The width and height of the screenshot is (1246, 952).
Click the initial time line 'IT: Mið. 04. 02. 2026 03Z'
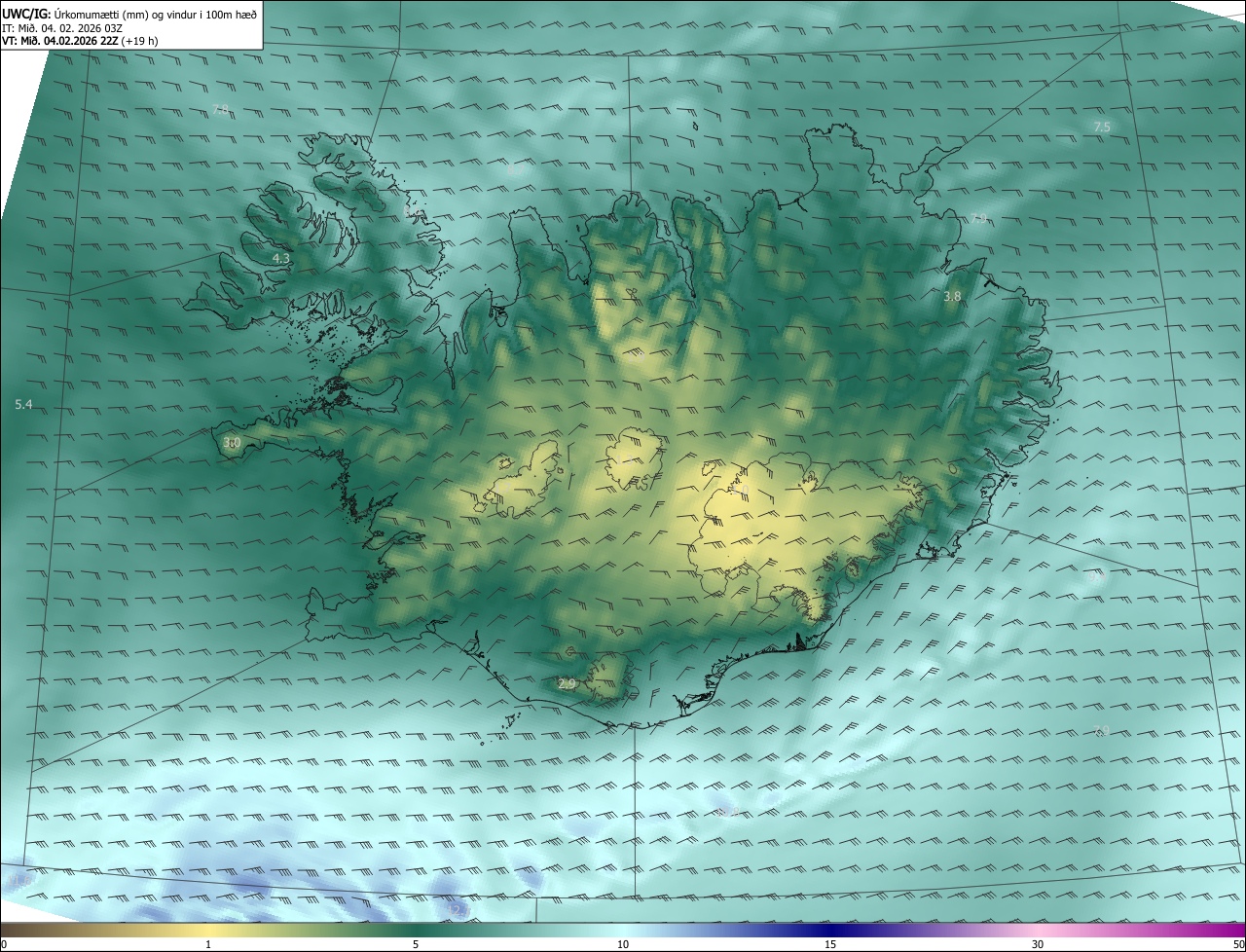(62, 27)
